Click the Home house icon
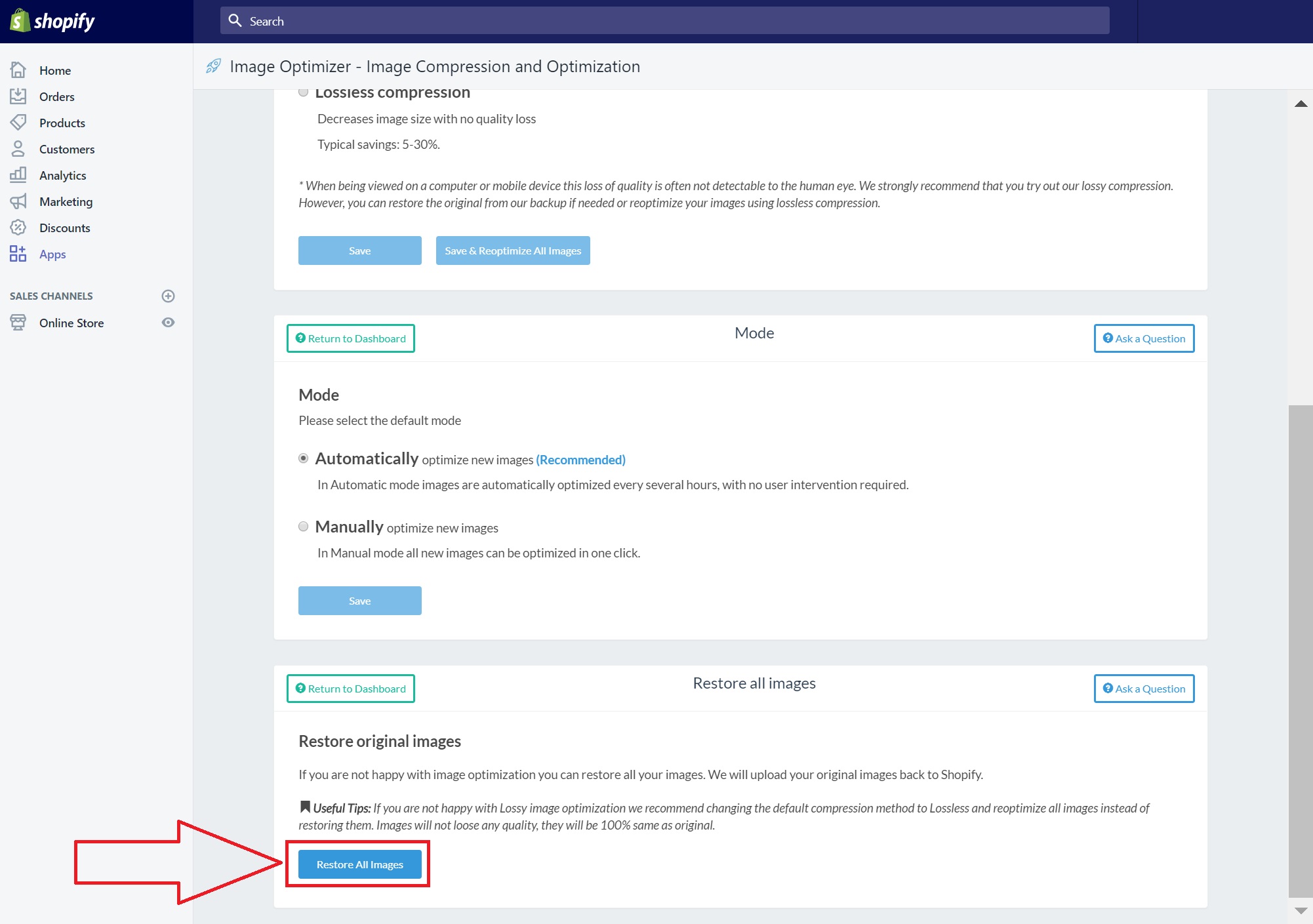This screenshot has height=924, width=1313. (x=18, y=70)
